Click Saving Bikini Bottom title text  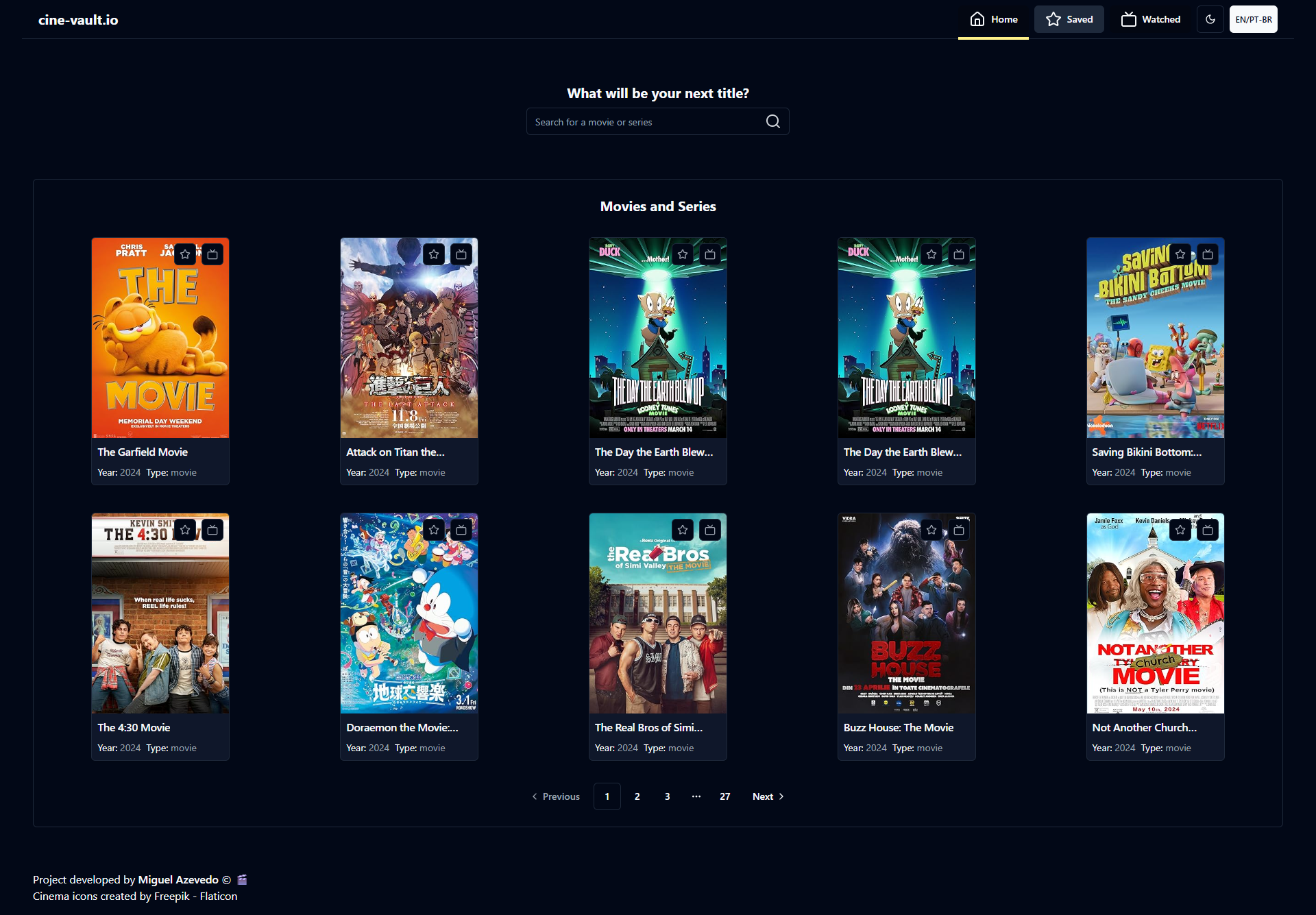tap(1147, 452)
